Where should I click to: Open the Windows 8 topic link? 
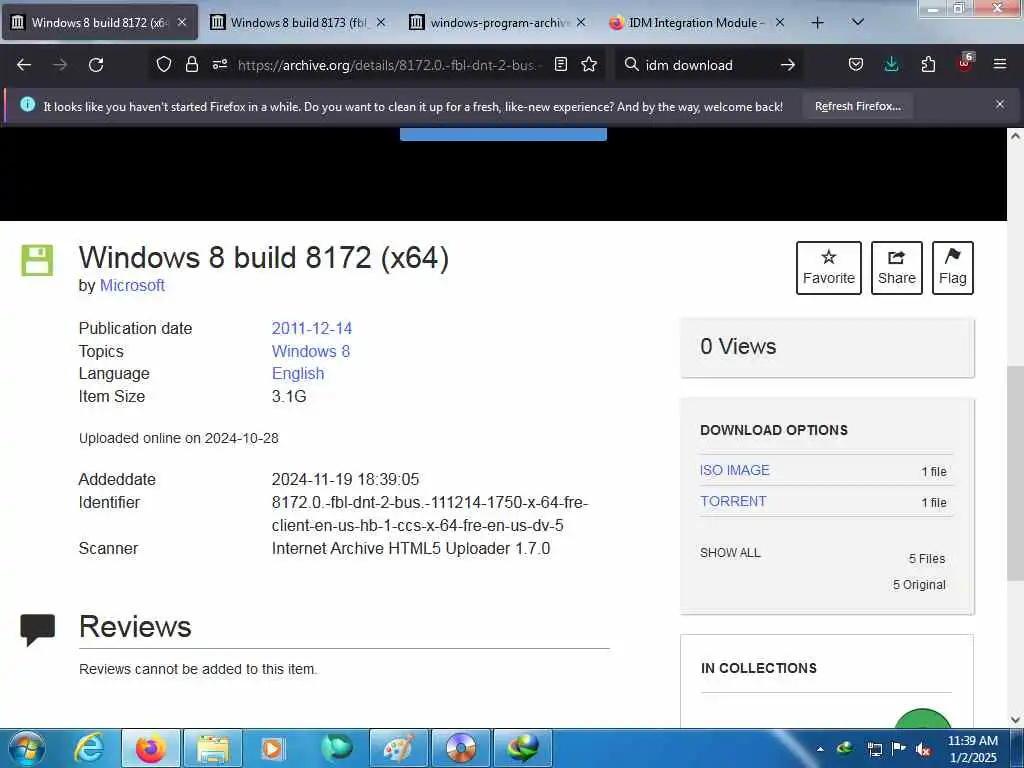[x=311, y=351]
